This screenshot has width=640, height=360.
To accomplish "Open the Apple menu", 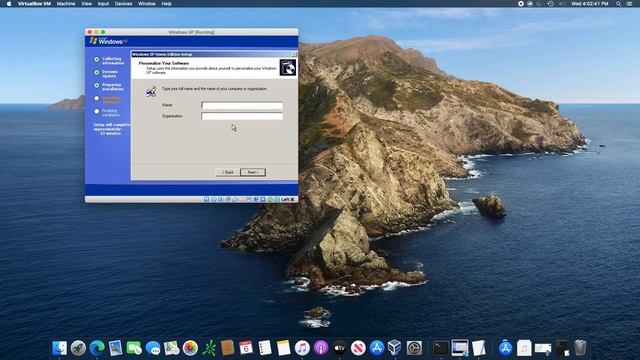I will pos(9,4).
